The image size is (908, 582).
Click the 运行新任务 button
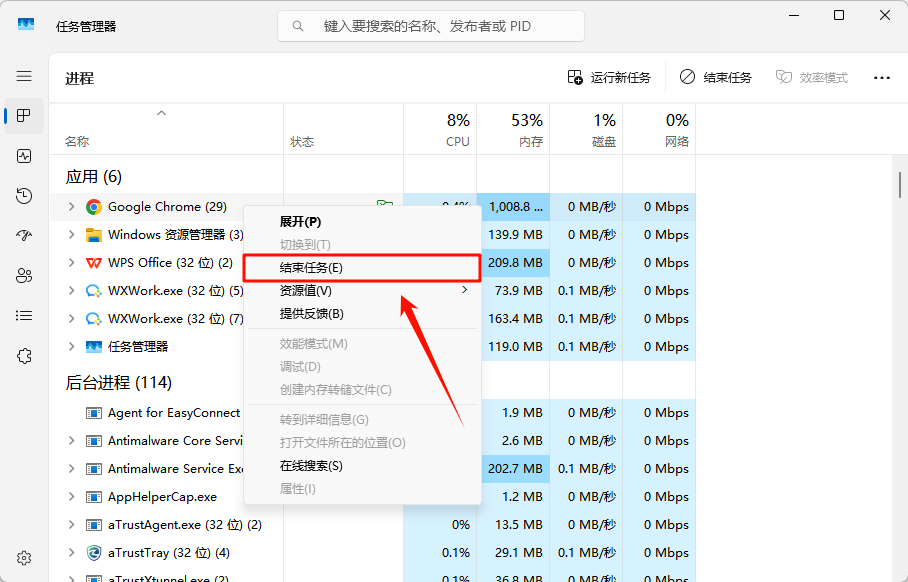point(609,77)
